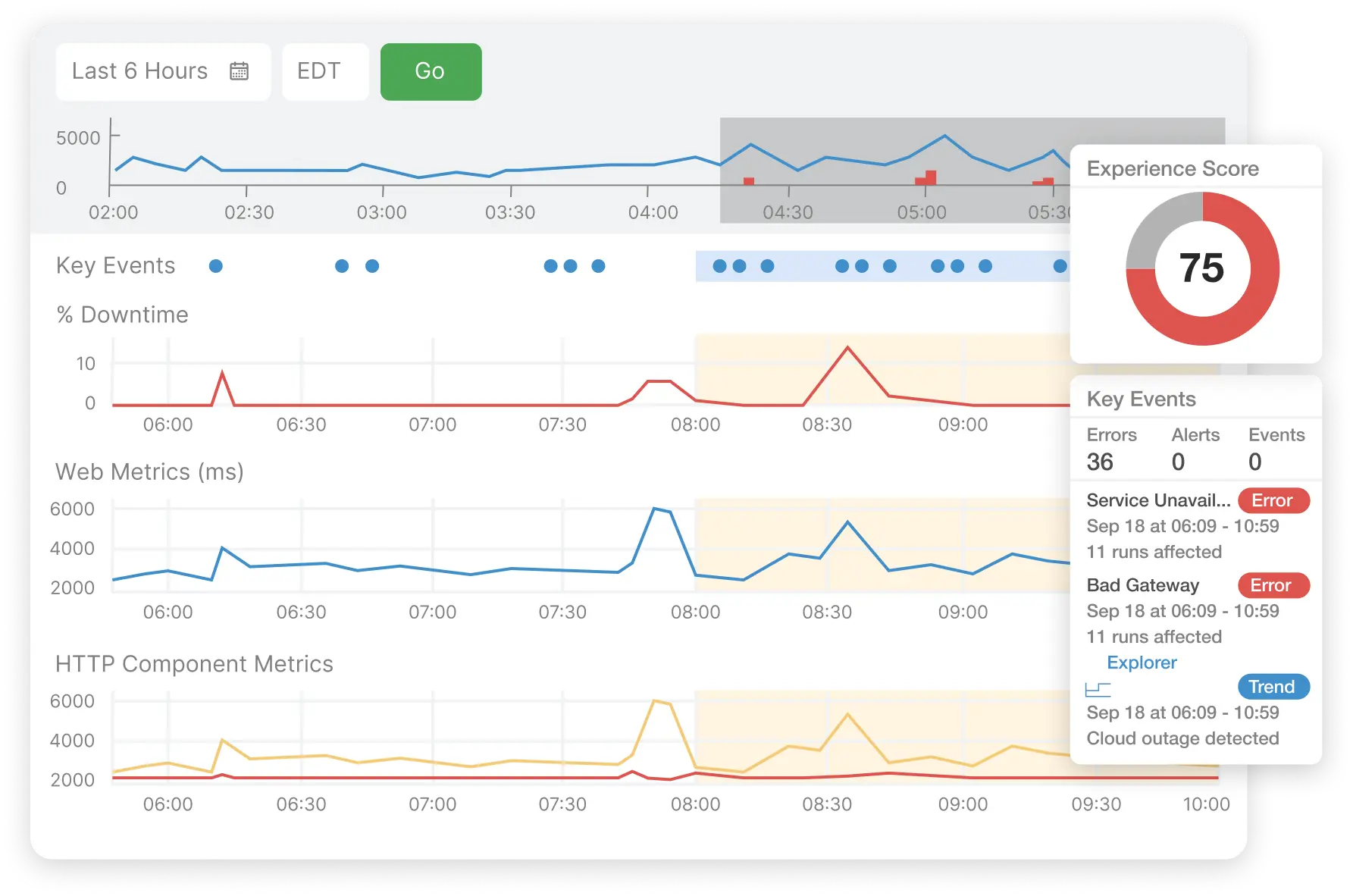Click the Trend badge for cloud outage event
This screenshot has width=1353, height=896.
click(1273, 687)
